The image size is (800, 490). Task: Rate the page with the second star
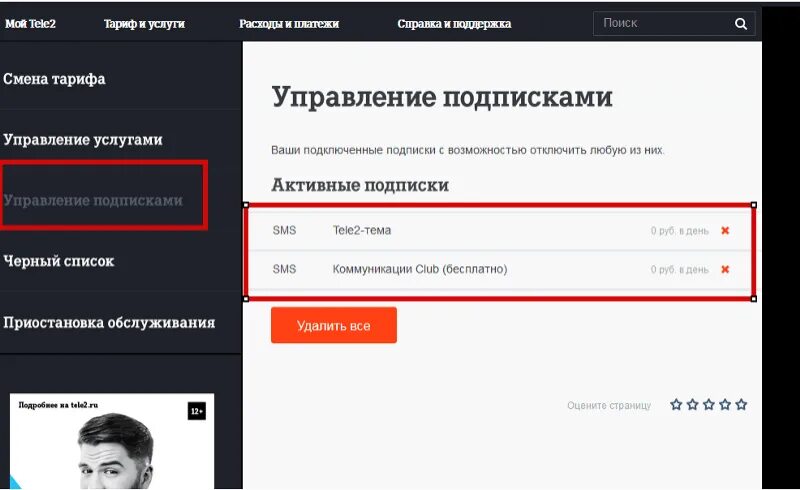(692, 405)
